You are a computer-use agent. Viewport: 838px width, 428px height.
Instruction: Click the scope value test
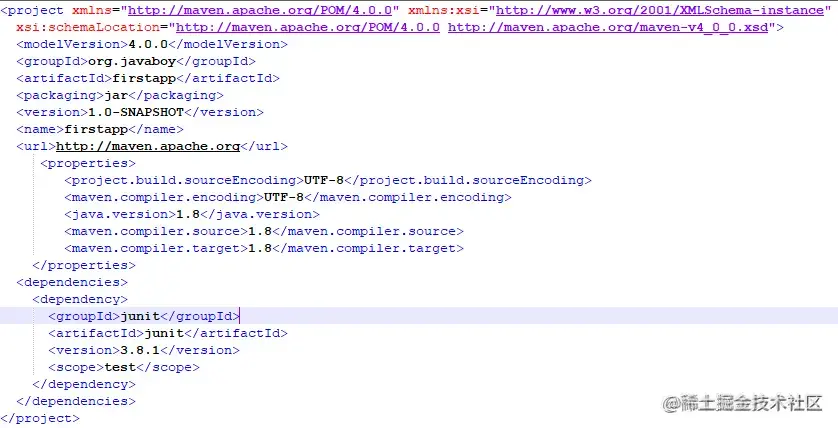click(120, 368)
